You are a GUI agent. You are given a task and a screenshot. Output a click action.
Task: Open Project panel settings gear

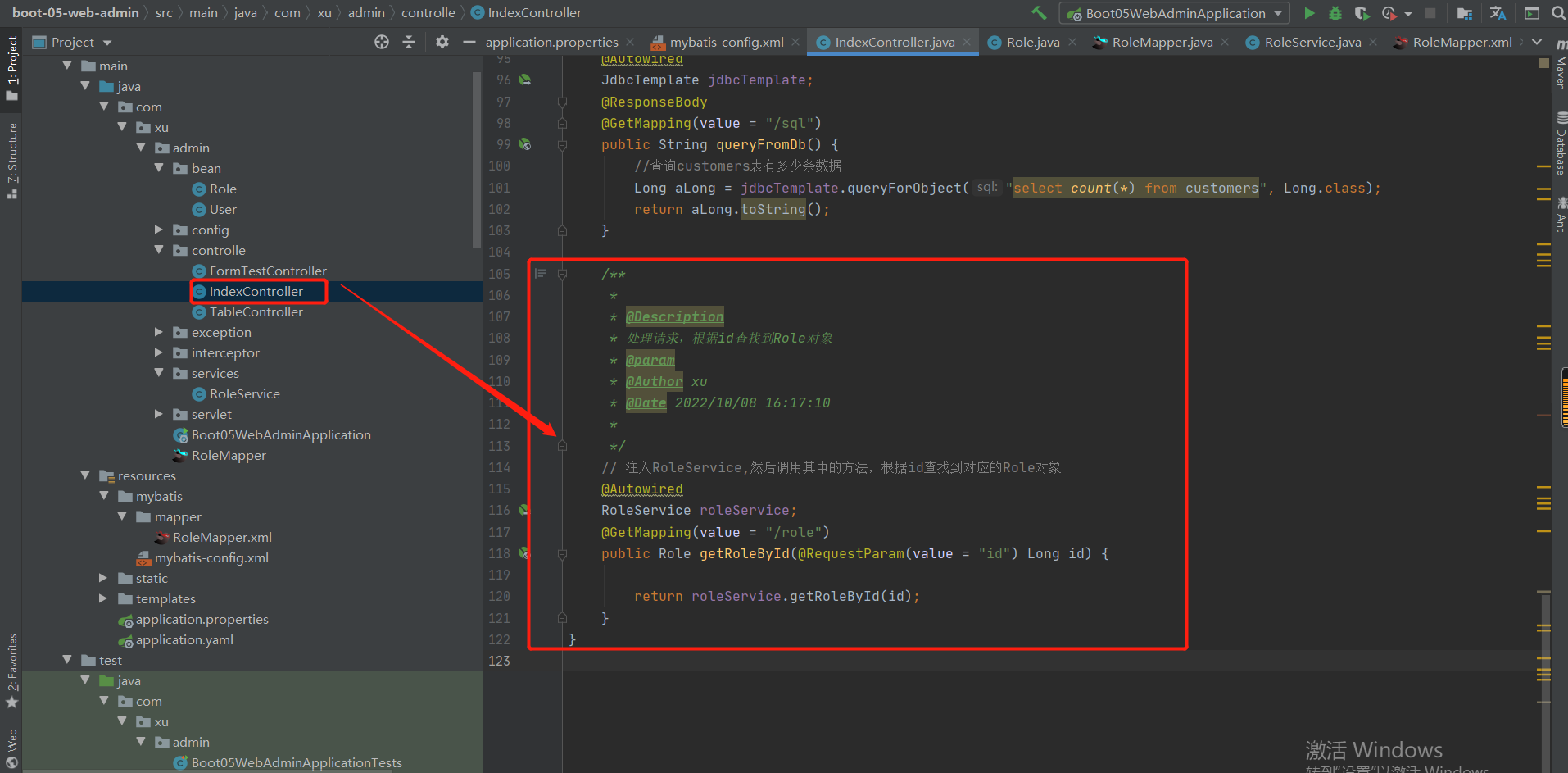(442, 42)
